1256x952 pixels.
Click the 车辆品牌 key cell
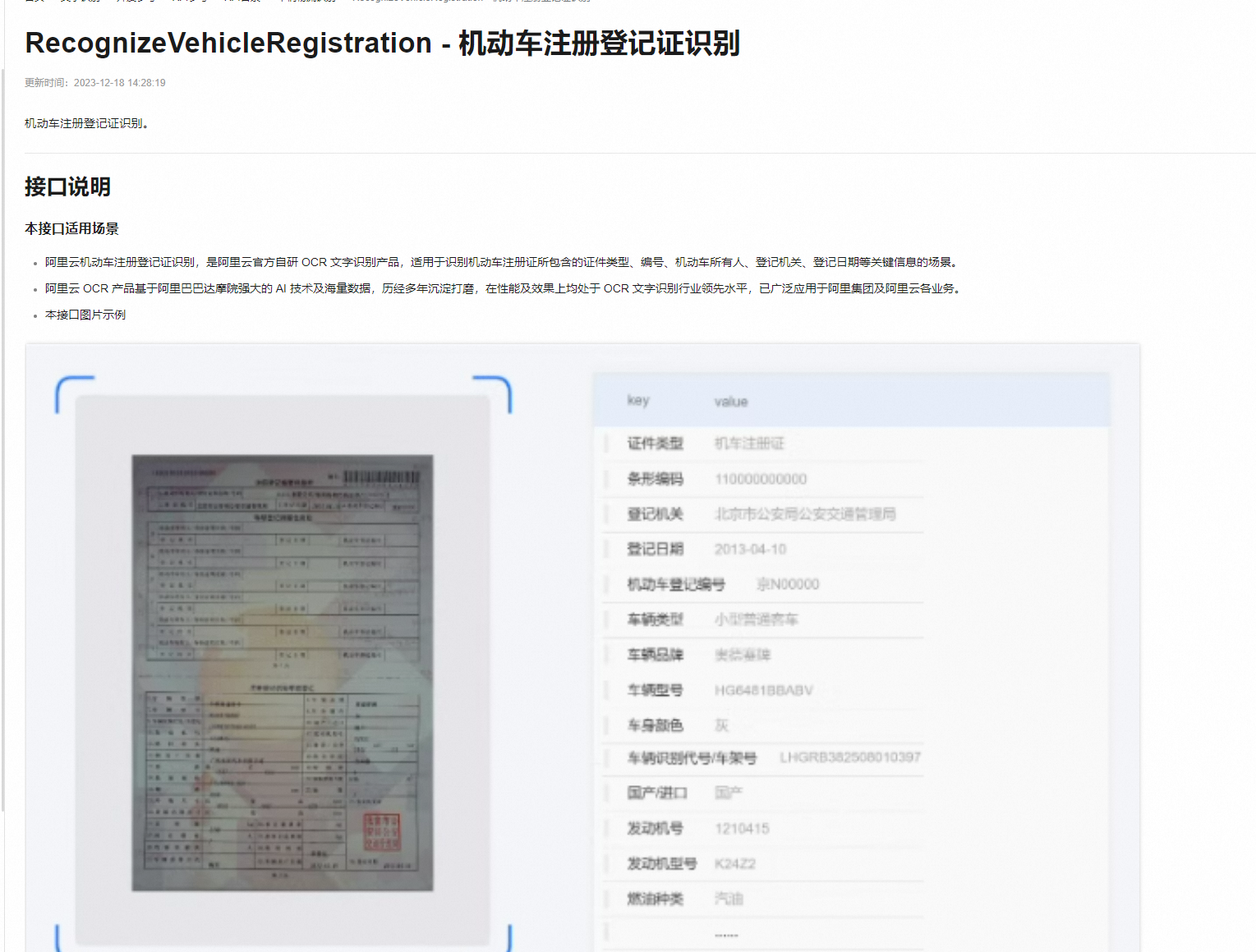[x=655, y=655]
